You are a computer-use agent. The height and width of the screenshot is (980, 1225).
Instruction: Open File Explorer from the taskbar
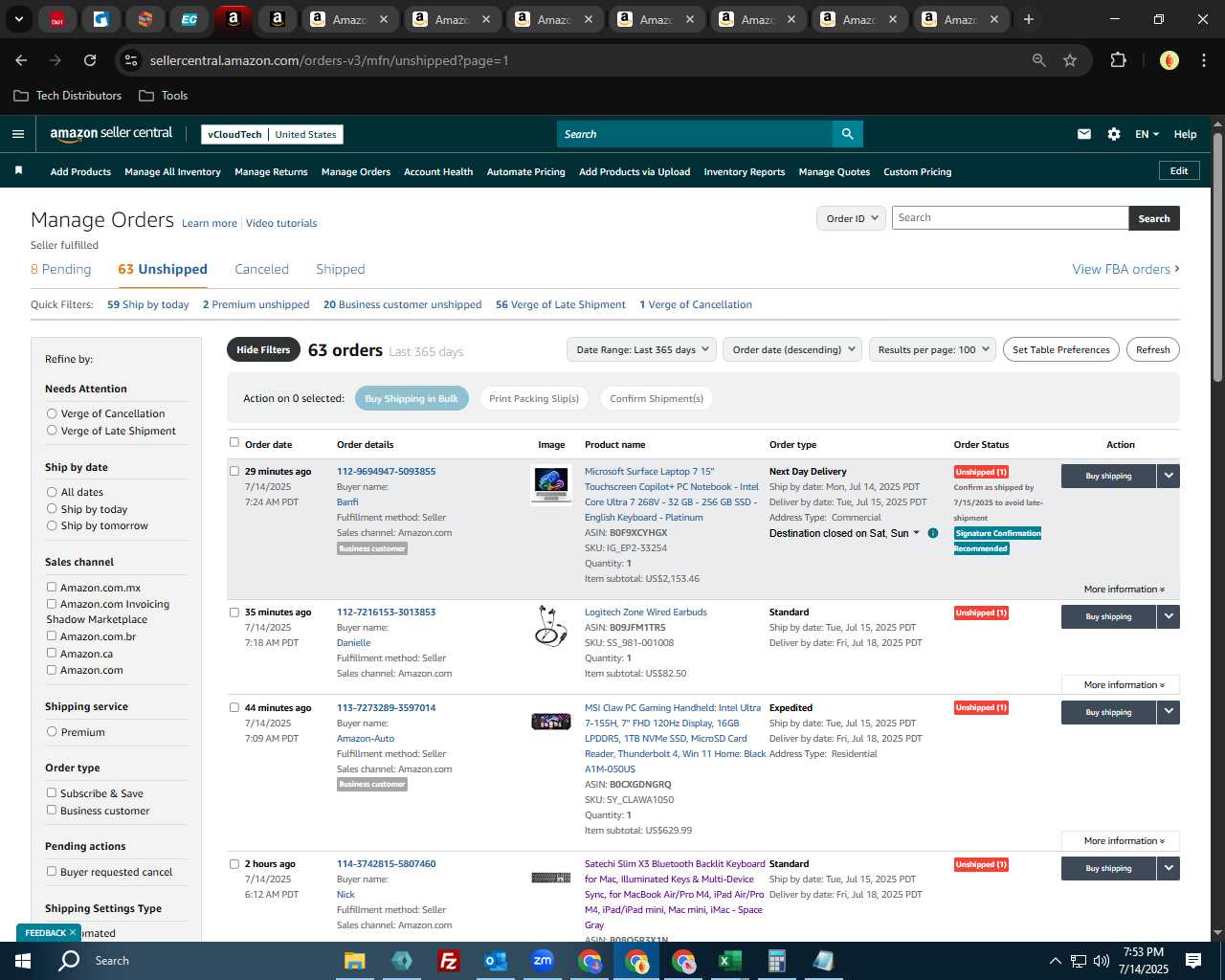355,961
